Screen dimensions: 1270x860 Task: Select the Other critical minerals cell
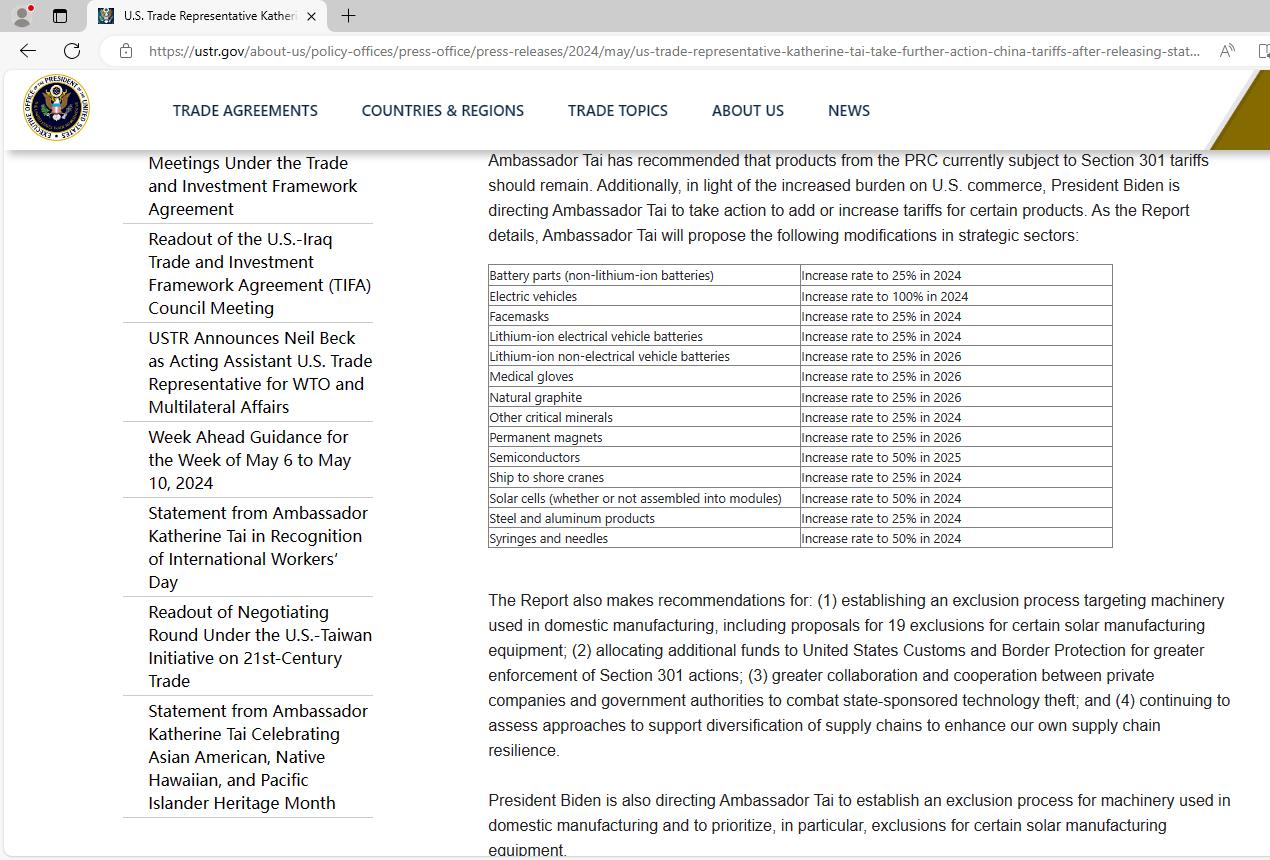(644, 417)
